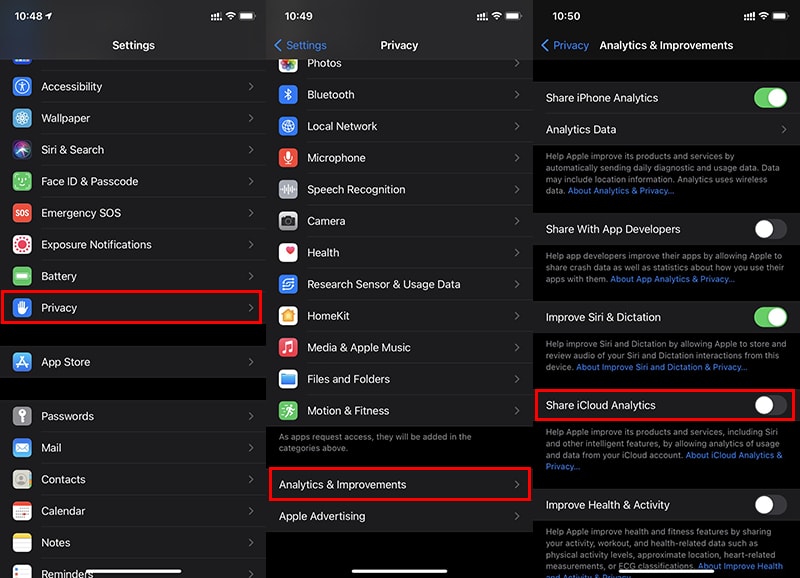Tap chevron on Analytics & Improvements row
This screenshot has height=578, width=800.
pyautogui.click(x=517, y=485)
